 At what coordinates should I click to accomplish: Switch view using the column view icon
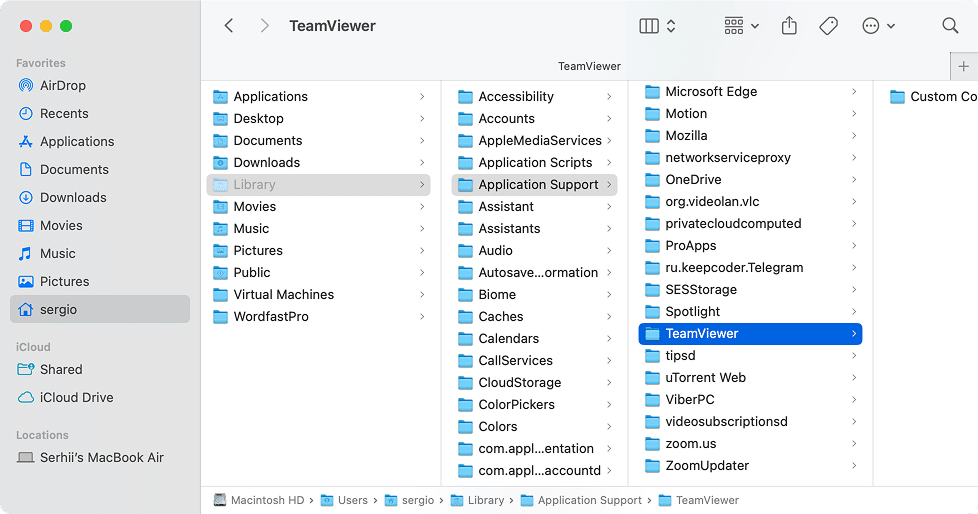pyautogui.click(x=649, y=26)
